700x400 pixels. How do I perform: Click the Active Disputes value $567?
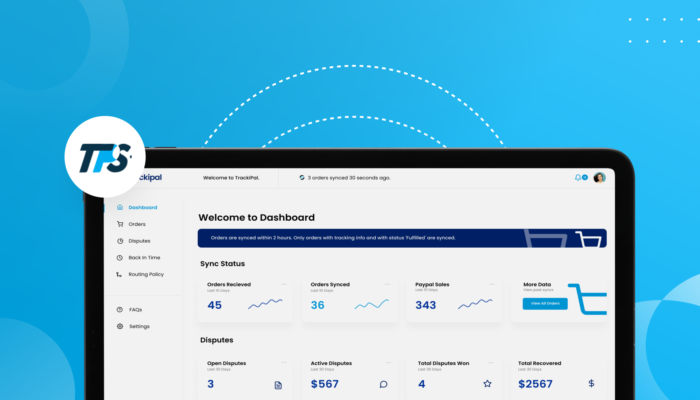(x=325, y=384)
